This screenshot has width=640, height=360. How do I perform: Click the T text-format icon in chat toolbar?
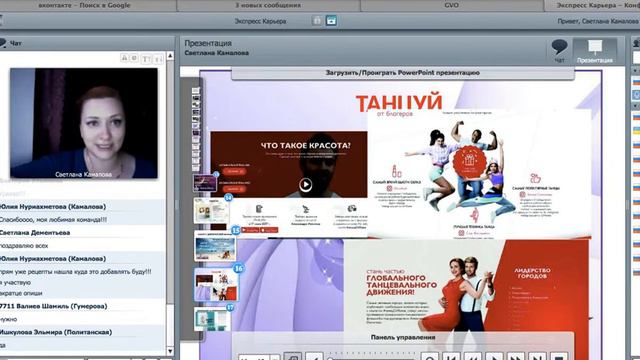click(146, 59)
